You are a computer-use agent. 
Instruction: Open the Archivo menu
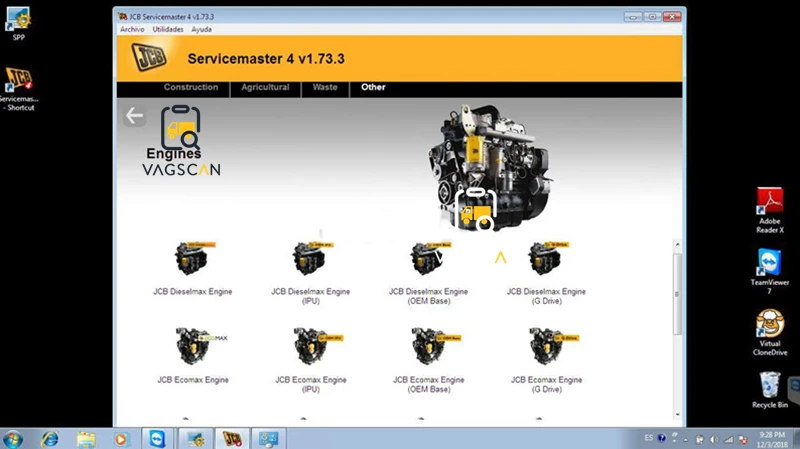click(132, 30)
